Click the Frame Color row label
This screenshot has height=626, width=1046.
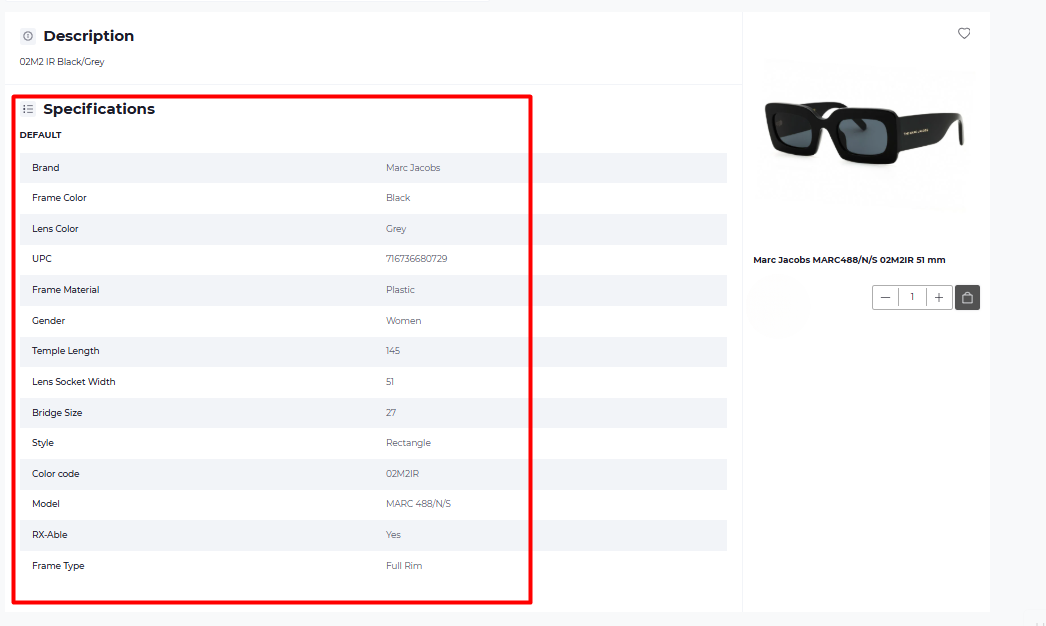pos(59,198)
